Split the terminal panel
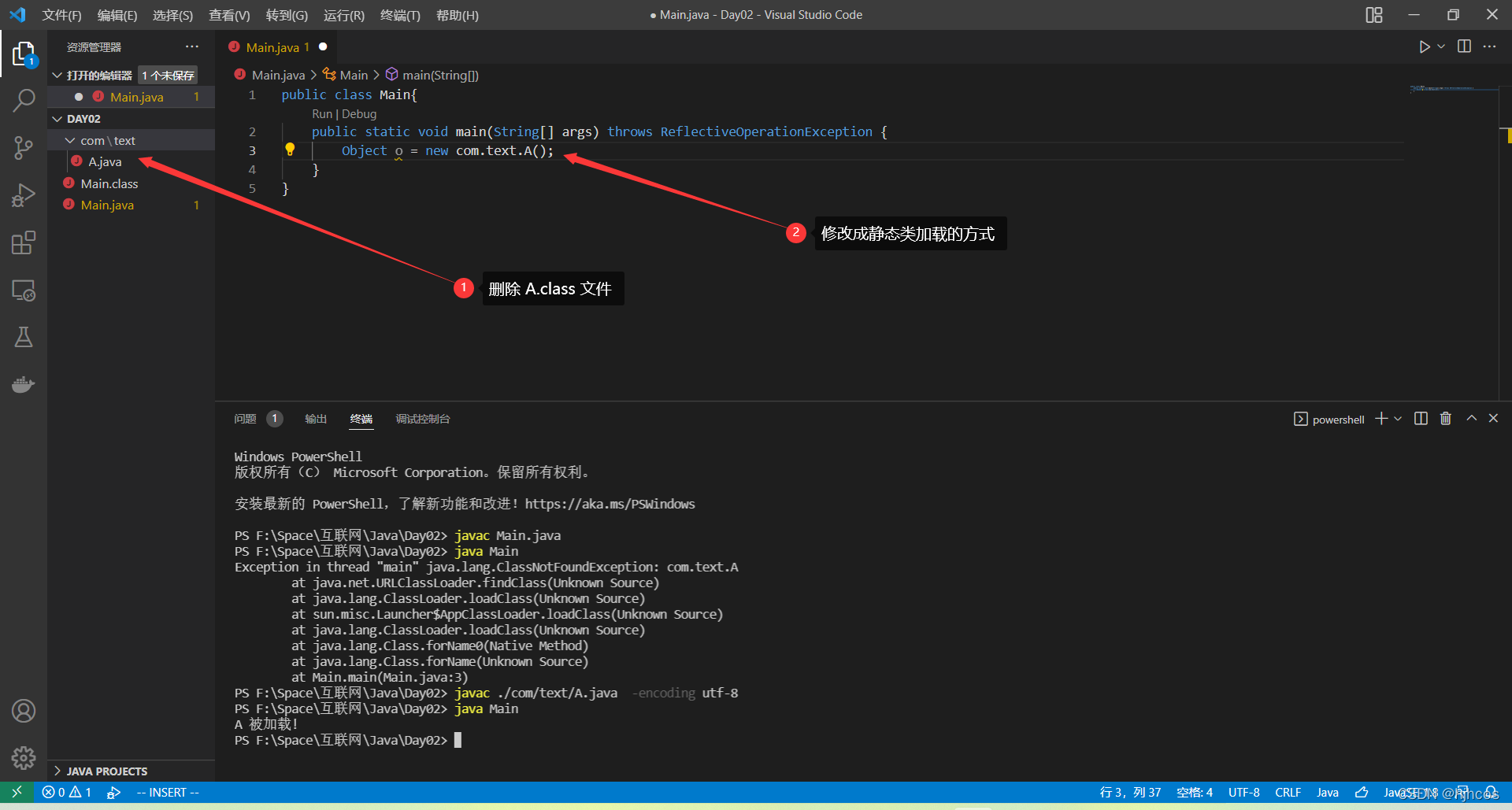This screenshot has height=810, width=1512. click(x=1421, y=419)
